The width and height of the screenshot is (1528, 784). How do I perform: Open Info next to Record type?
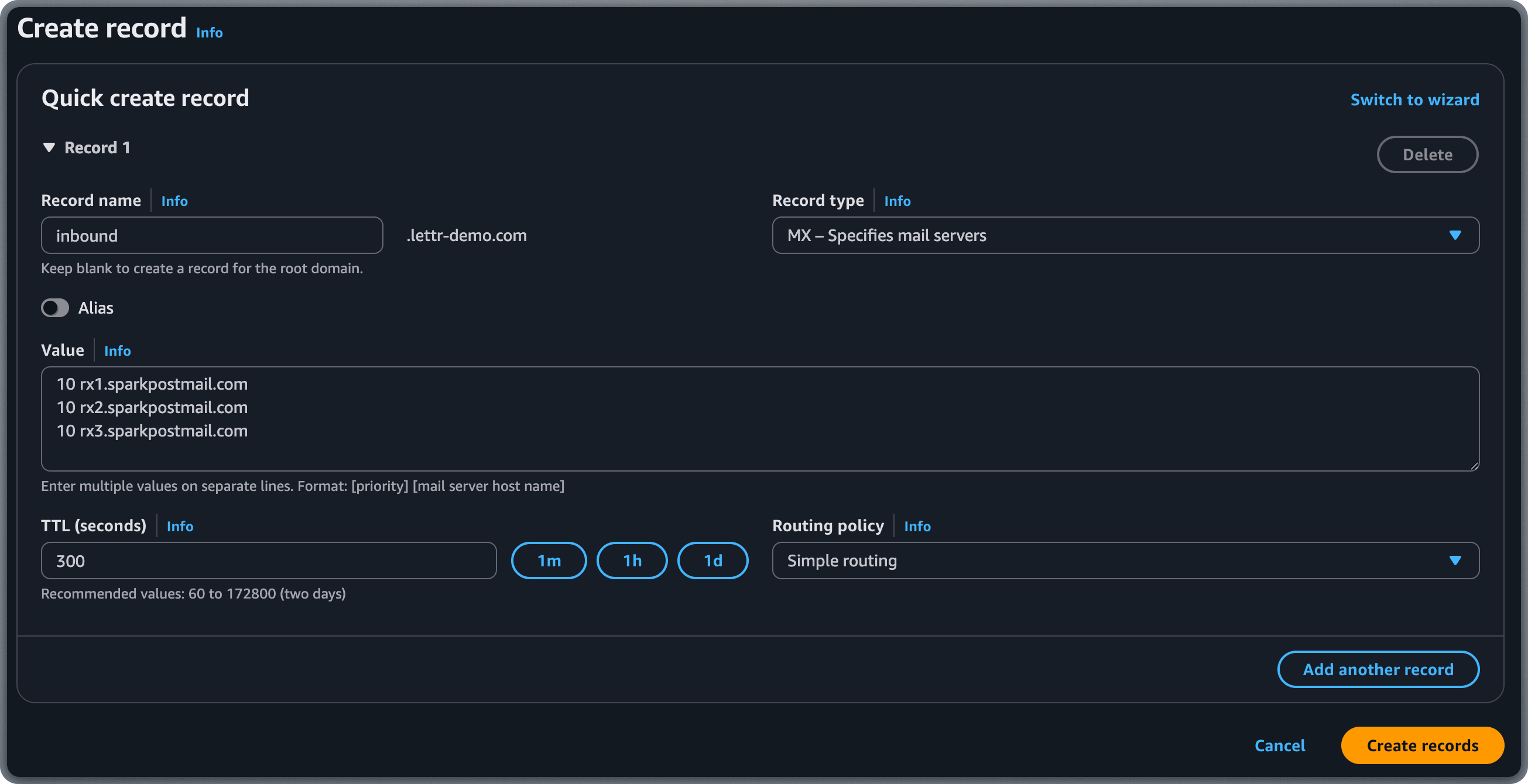pos(897,201)
